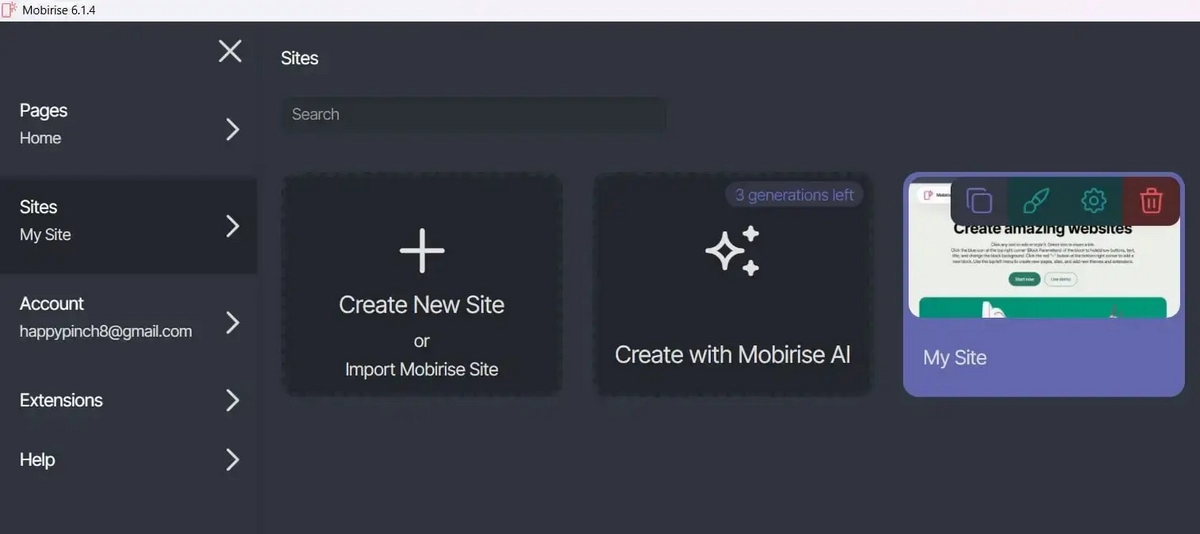Click the edit site brush icon
The height and width of the screenshot is (534, 1200).
[x=1037, y=201]
